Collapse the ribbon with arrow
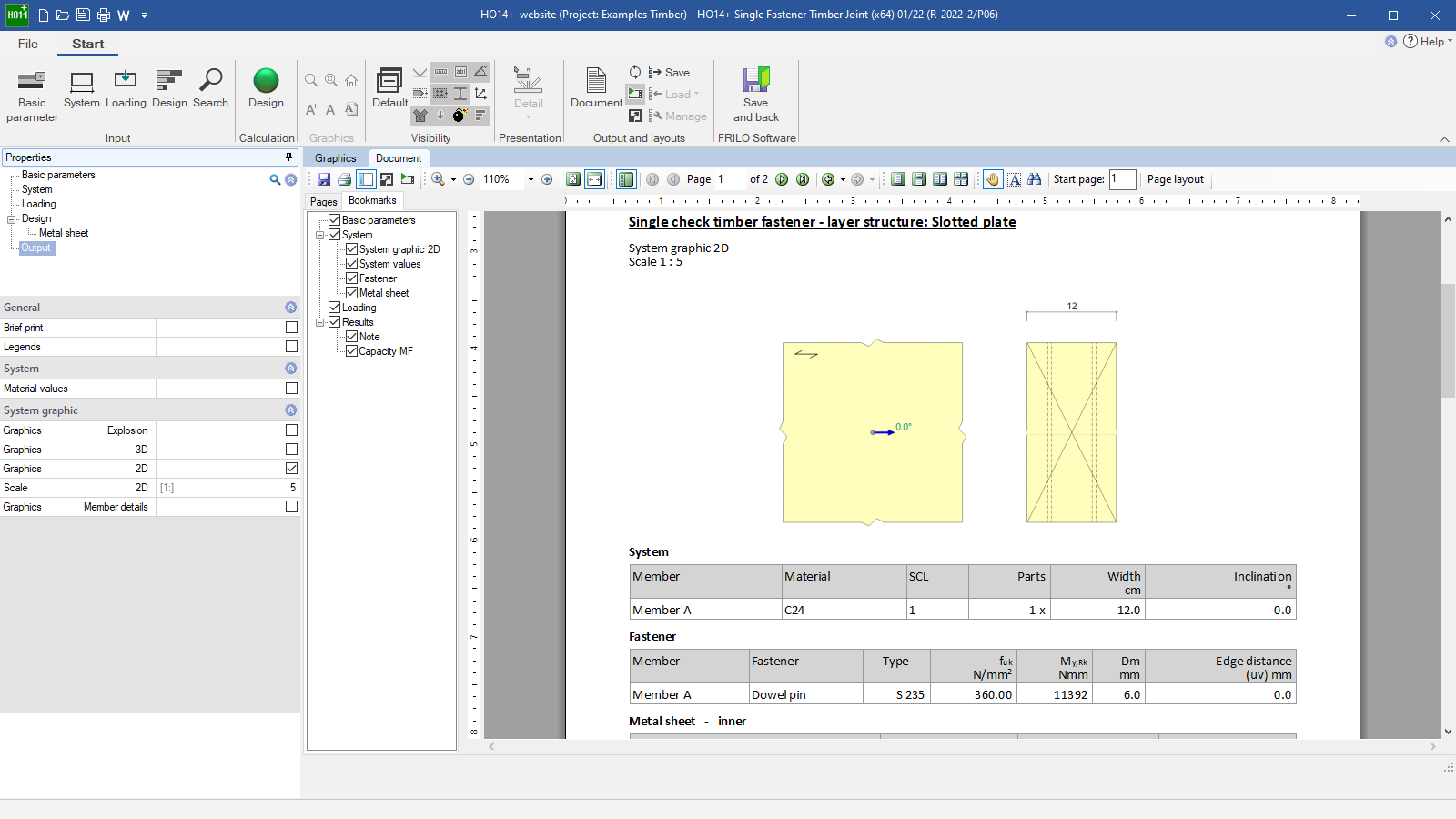 (1444, 139)
